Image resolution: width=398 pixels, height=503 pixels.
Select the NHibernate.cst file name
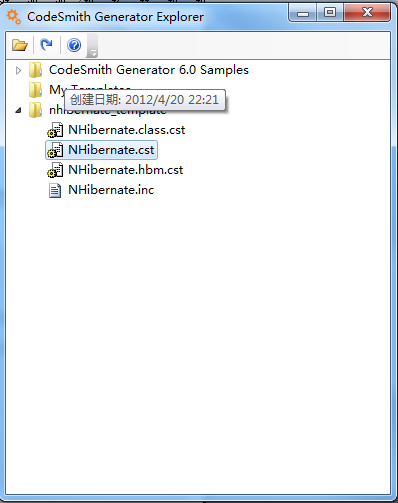tap(111, 150)
